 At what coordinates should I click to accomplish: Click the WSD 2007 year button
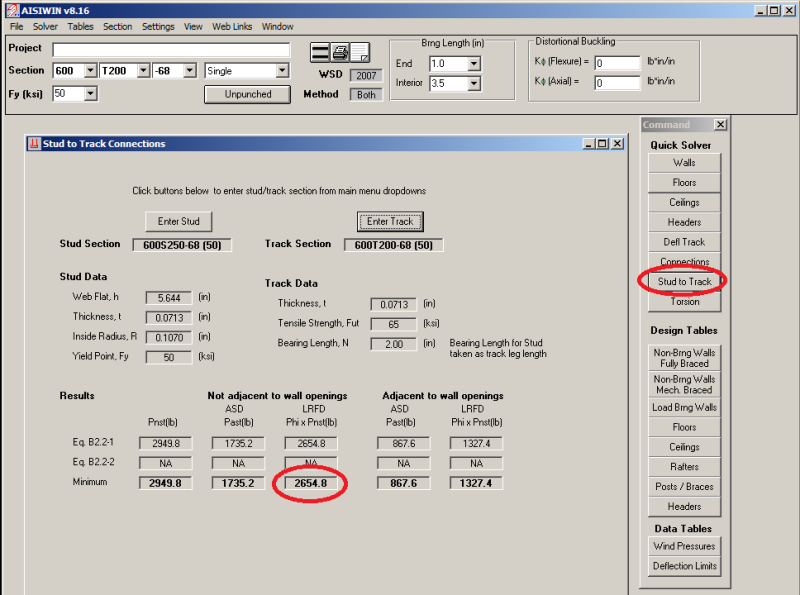tap(366, 76)
